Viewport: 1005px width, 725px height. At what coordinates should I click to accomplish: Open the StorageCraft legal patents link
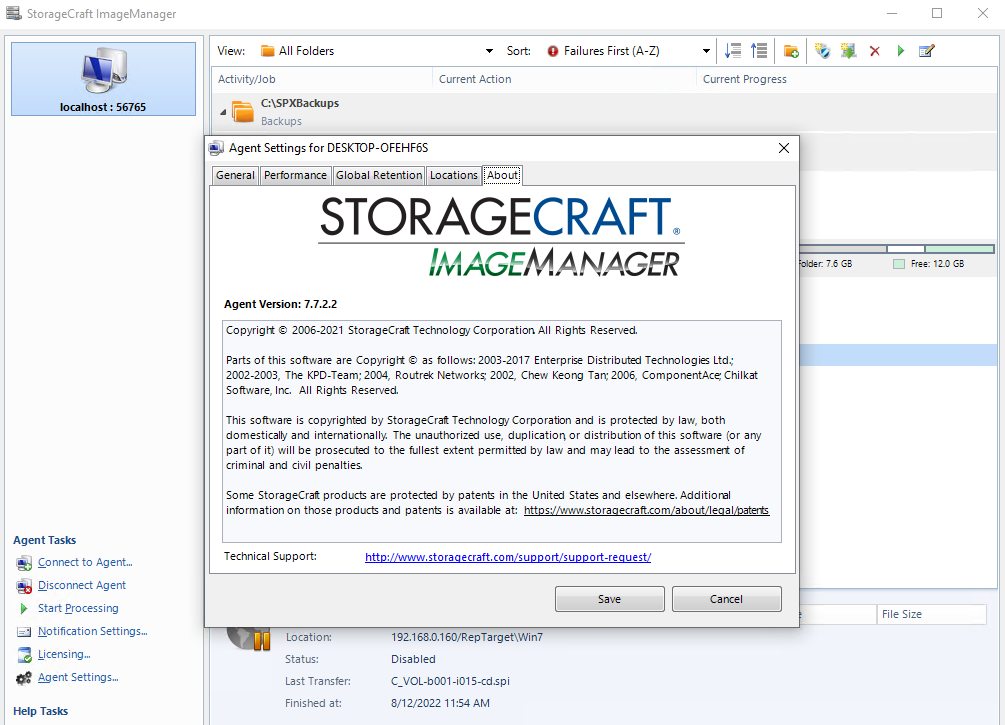[647, 510]
